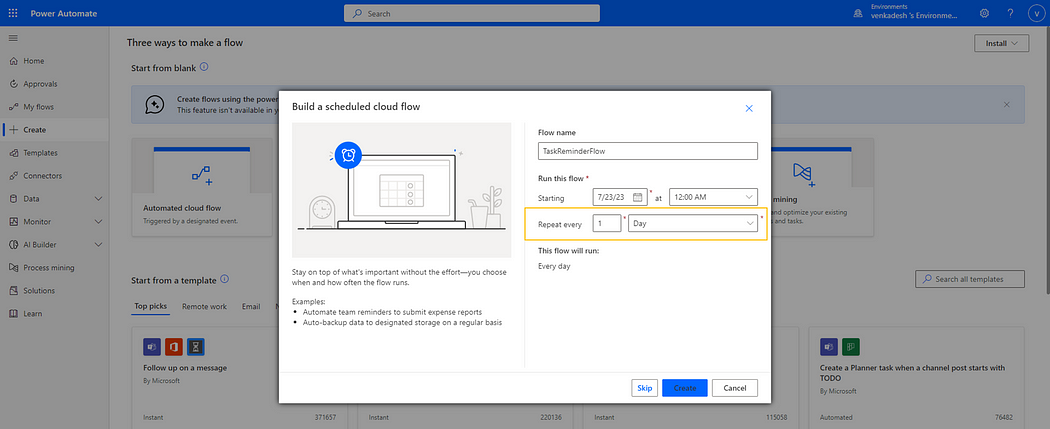Open My flows in navigation

(x=55, y=106)
